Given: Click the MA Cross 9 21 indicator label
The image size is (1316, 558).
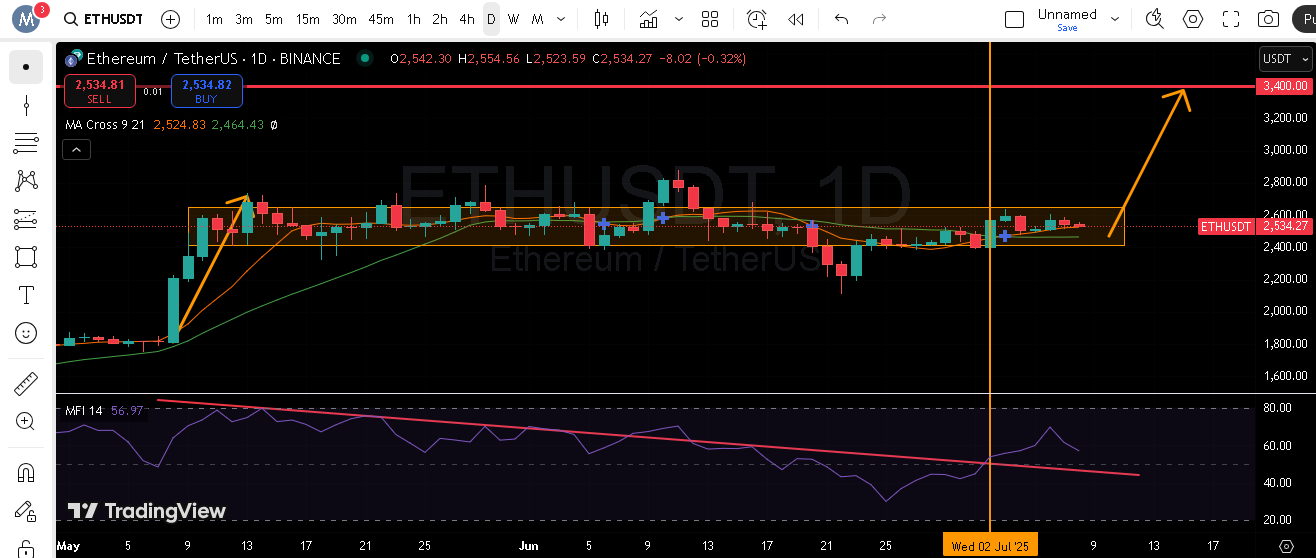Looking at the screenshot, I should point(106,125).
